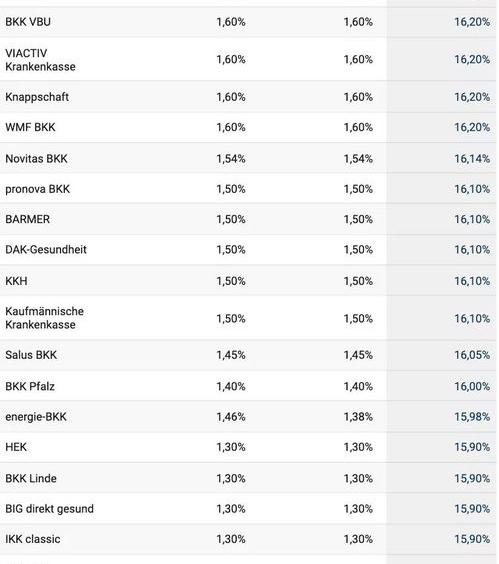Image resolution: width=499 pixels, height=564 pixels.
Task: Select the BKK VBU row name
Action: (x=28, y=22)
